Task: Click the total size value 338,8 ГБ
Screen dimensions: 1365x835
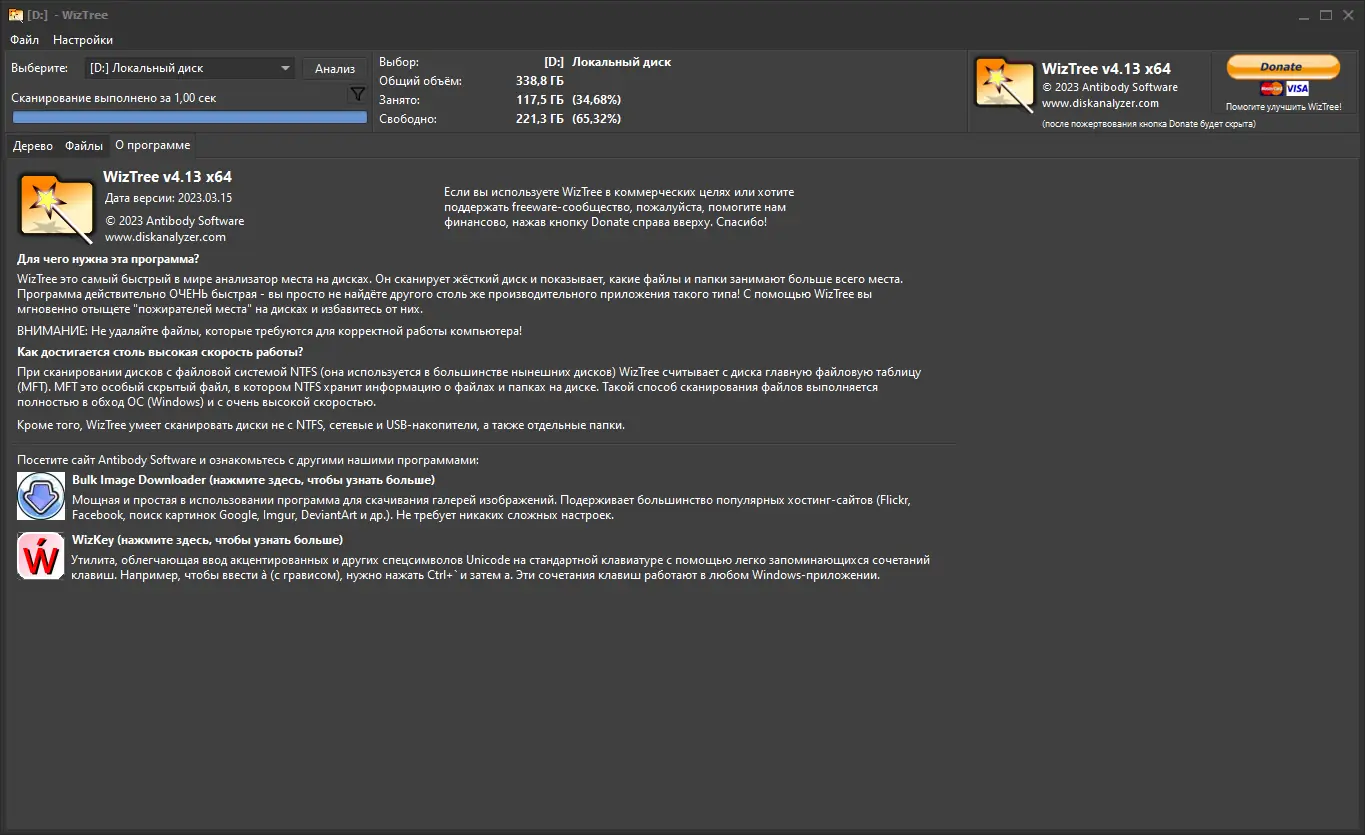Action: (540, 81)
